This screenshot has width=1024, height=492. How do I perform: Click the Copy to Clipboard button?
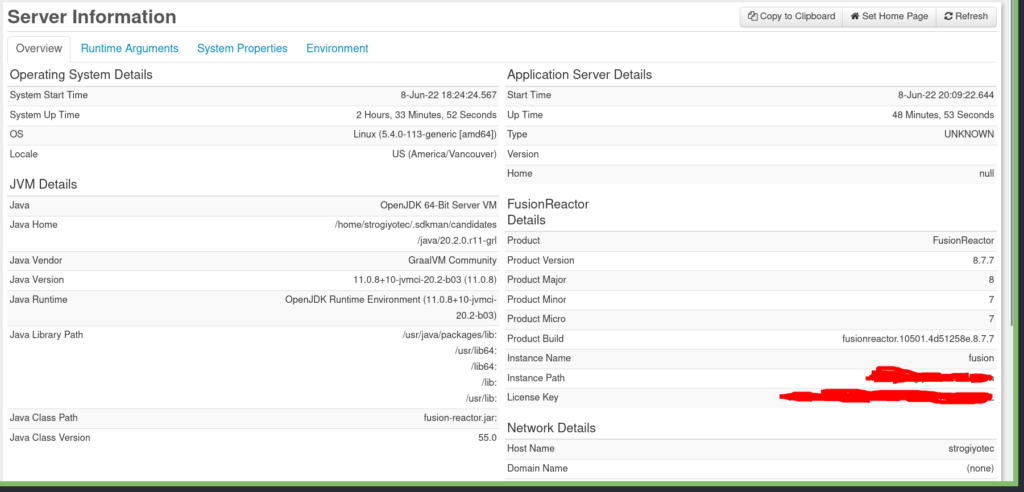pyautogui.click(x=791, y=16)
